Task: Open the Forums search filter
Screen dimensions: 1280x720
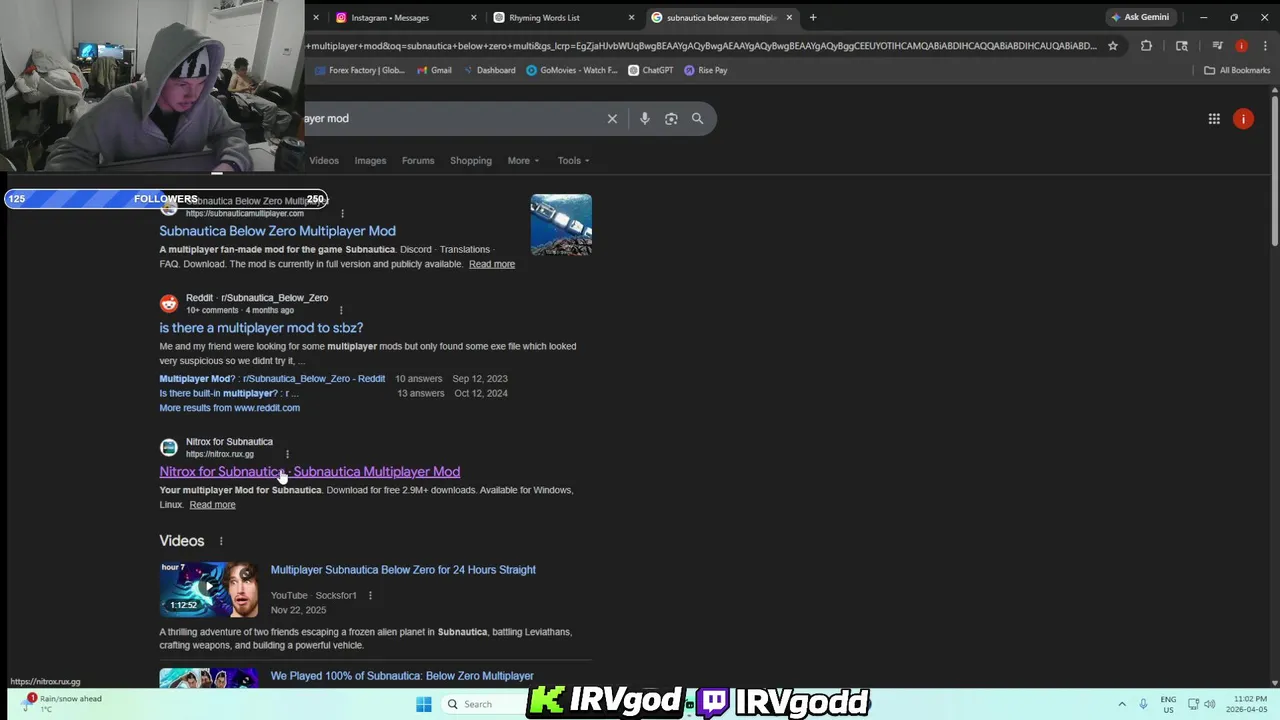Action: click(418, 160)
